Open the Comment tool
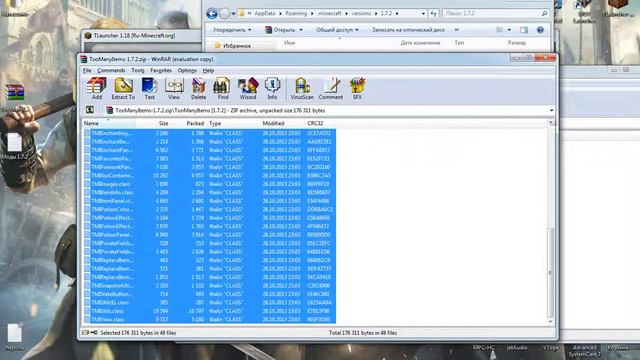 click(x=331, y=89)
